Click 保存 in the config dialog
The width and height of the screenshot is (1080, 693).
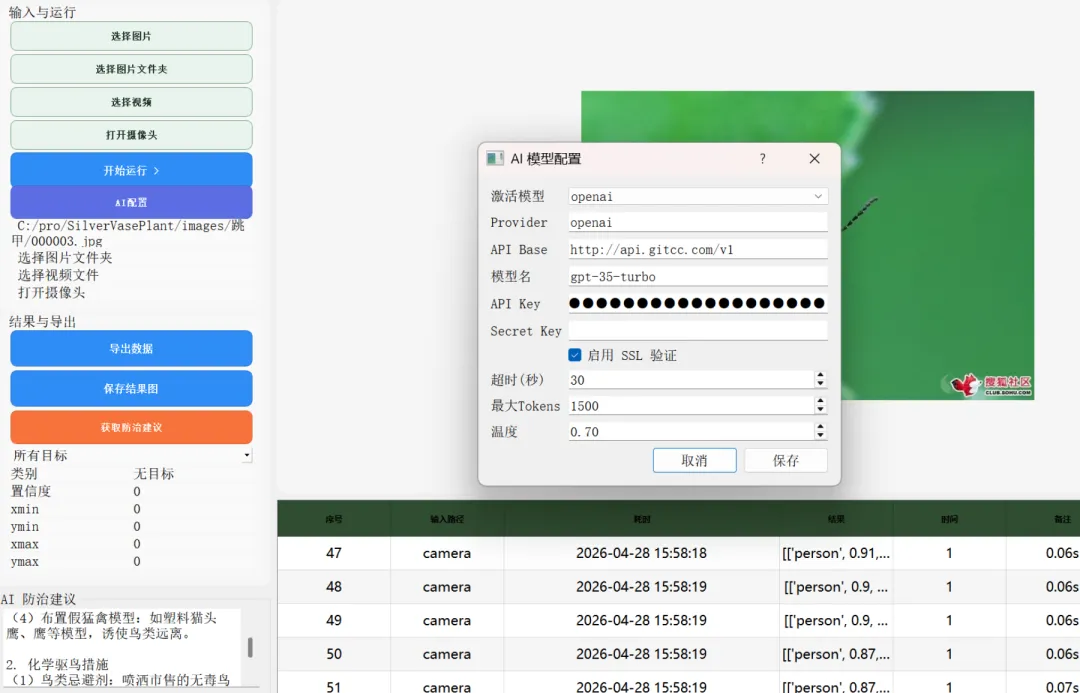[x=786, y=460]
